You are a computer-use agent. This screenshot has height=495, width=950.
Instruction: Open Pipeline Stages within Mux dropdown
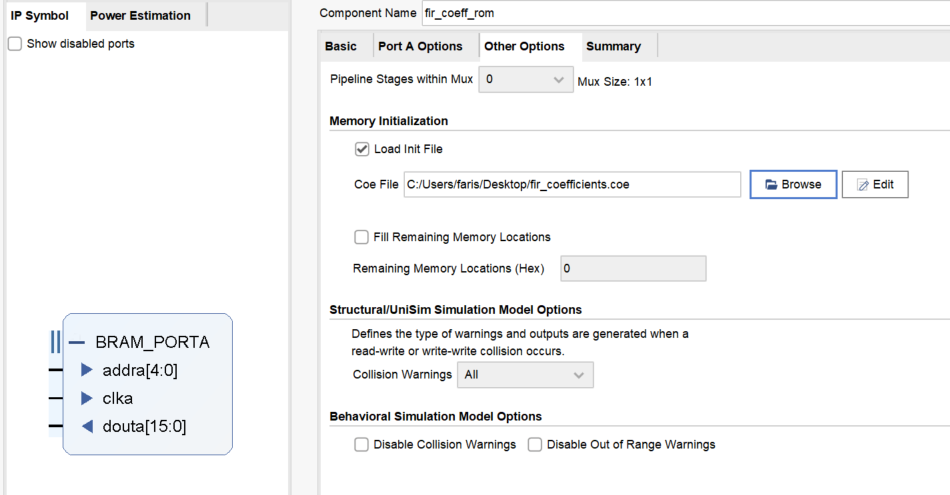tap(526, 79)
